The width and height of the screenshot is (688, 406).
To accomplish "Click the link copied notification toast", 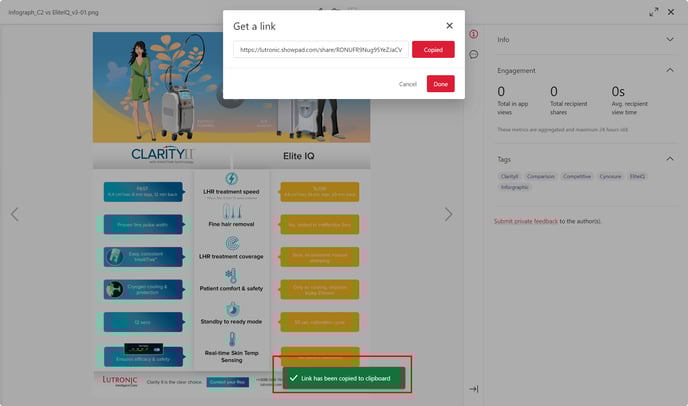I will (342, 378).
